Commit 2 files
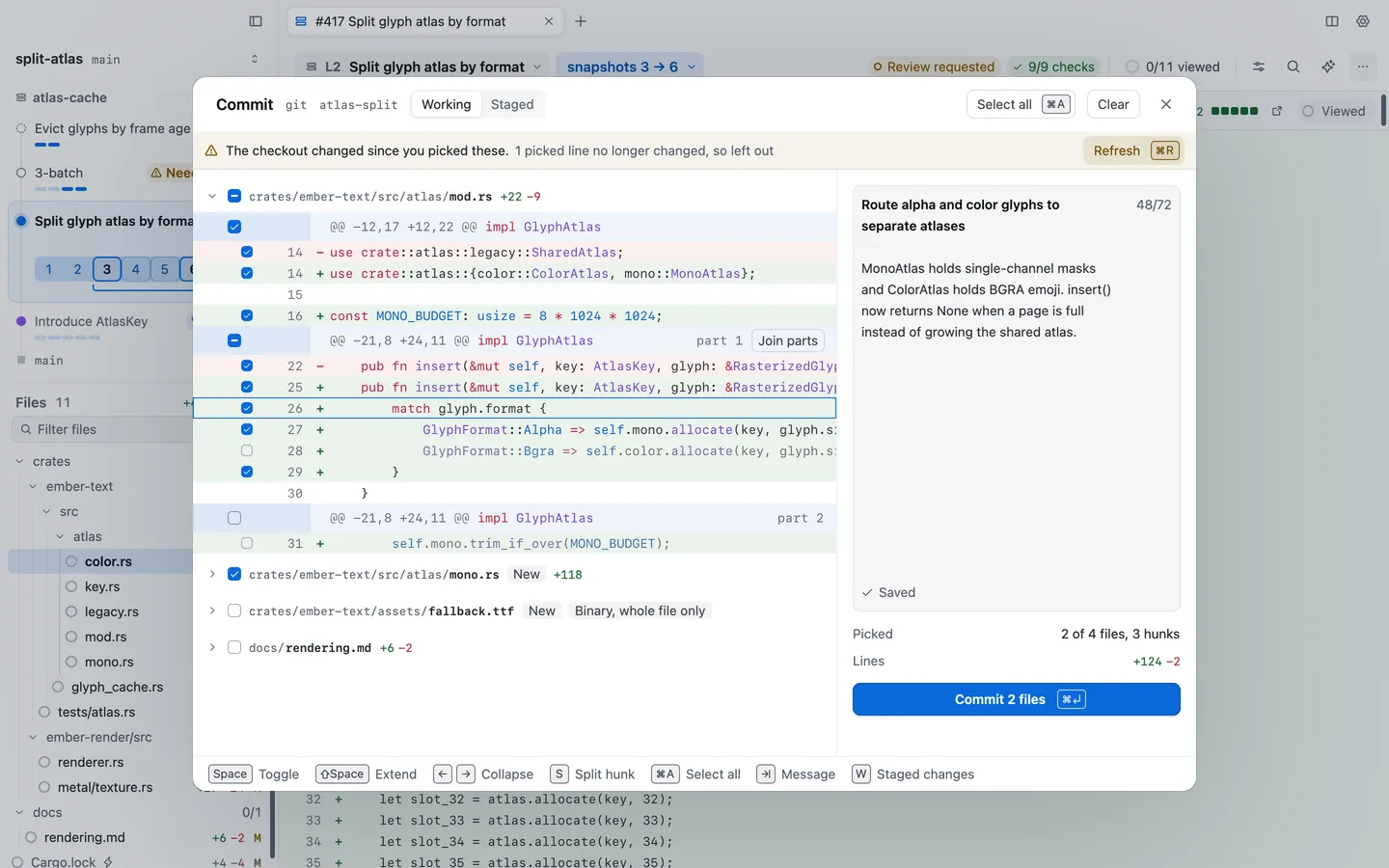The width and height of the screenshot is (1389, 868). (x=1016, y=699)
